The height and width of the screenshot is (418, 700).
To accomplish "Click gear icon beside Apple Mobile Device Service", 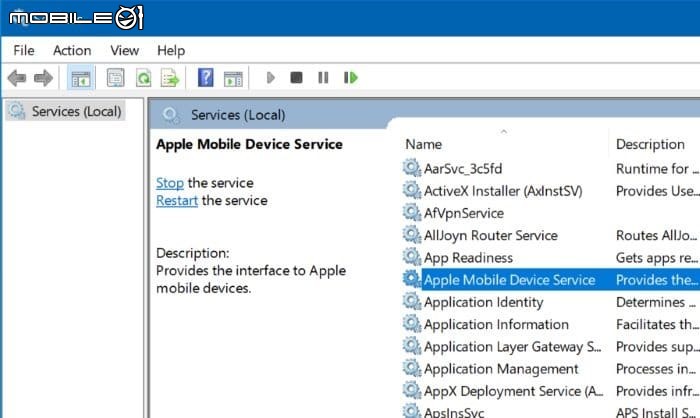I will pos(412,279).
